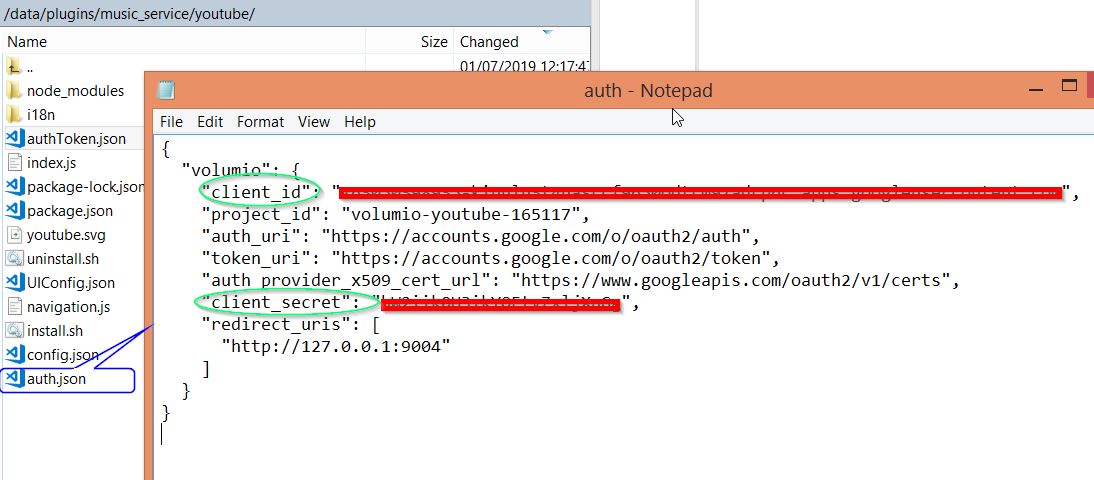Select index.js file name

pos(52,163)
